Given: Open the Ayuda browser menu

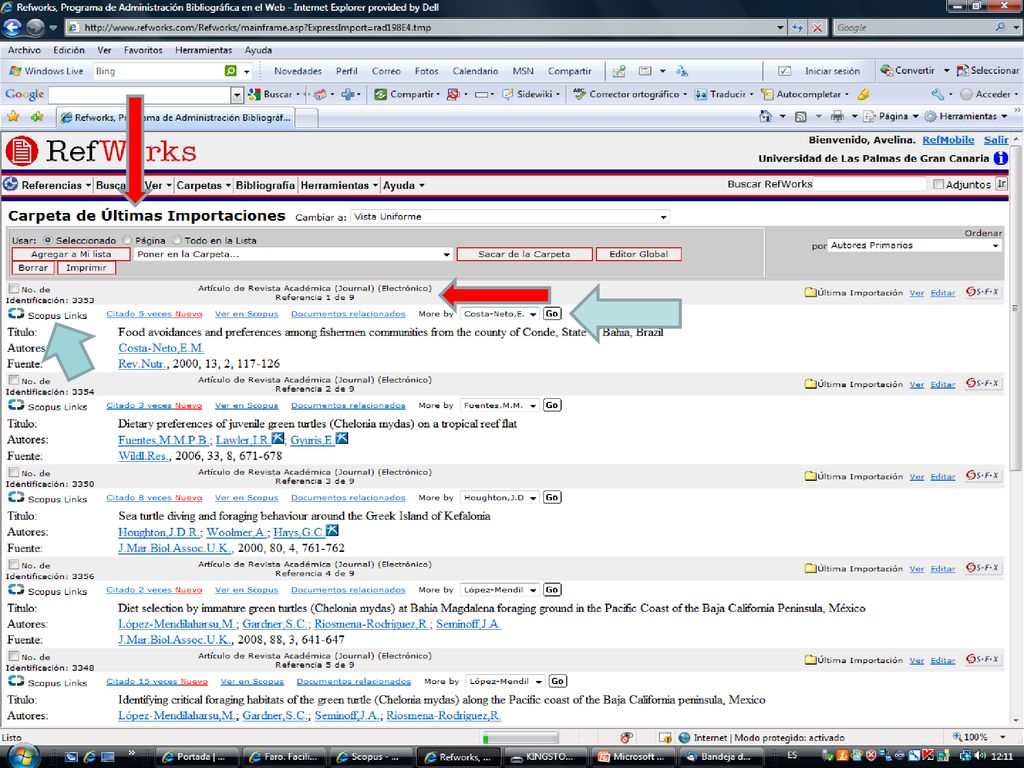Looking at the screenshot, I should coord(258,50).
